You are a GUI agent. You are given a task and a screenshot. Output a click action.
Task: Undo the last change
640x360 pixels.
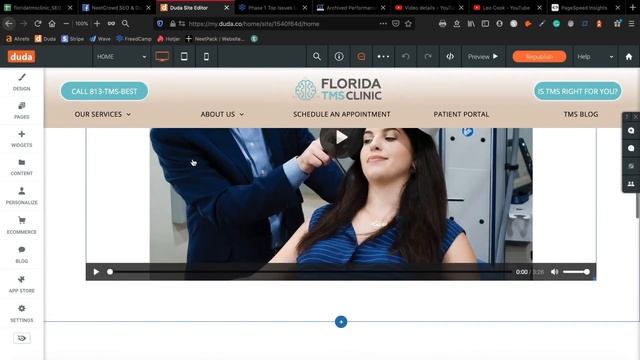click(x=405, y=56)
